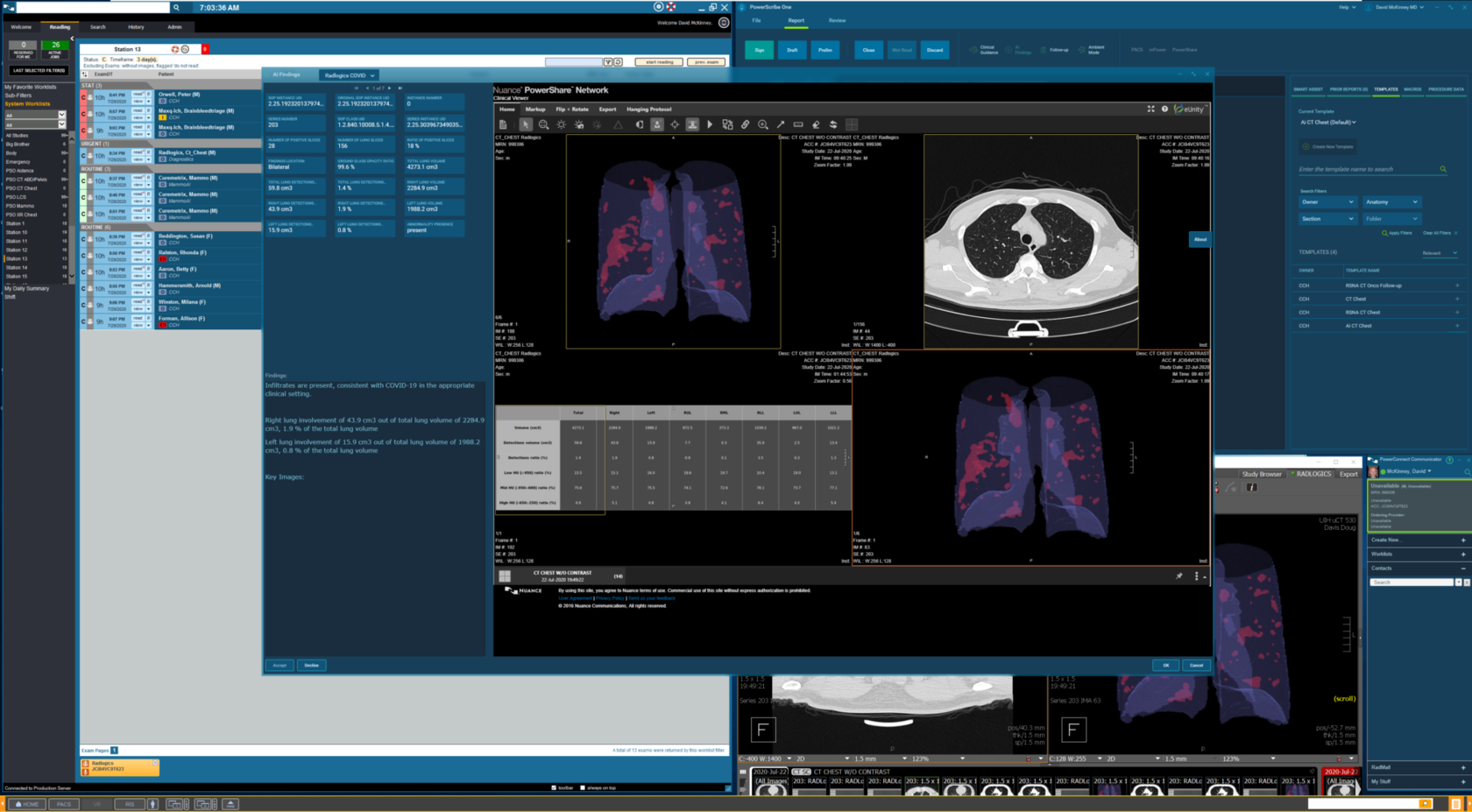
Task: Click the Decline button in AI Findings panel
Action: point(311,666)
